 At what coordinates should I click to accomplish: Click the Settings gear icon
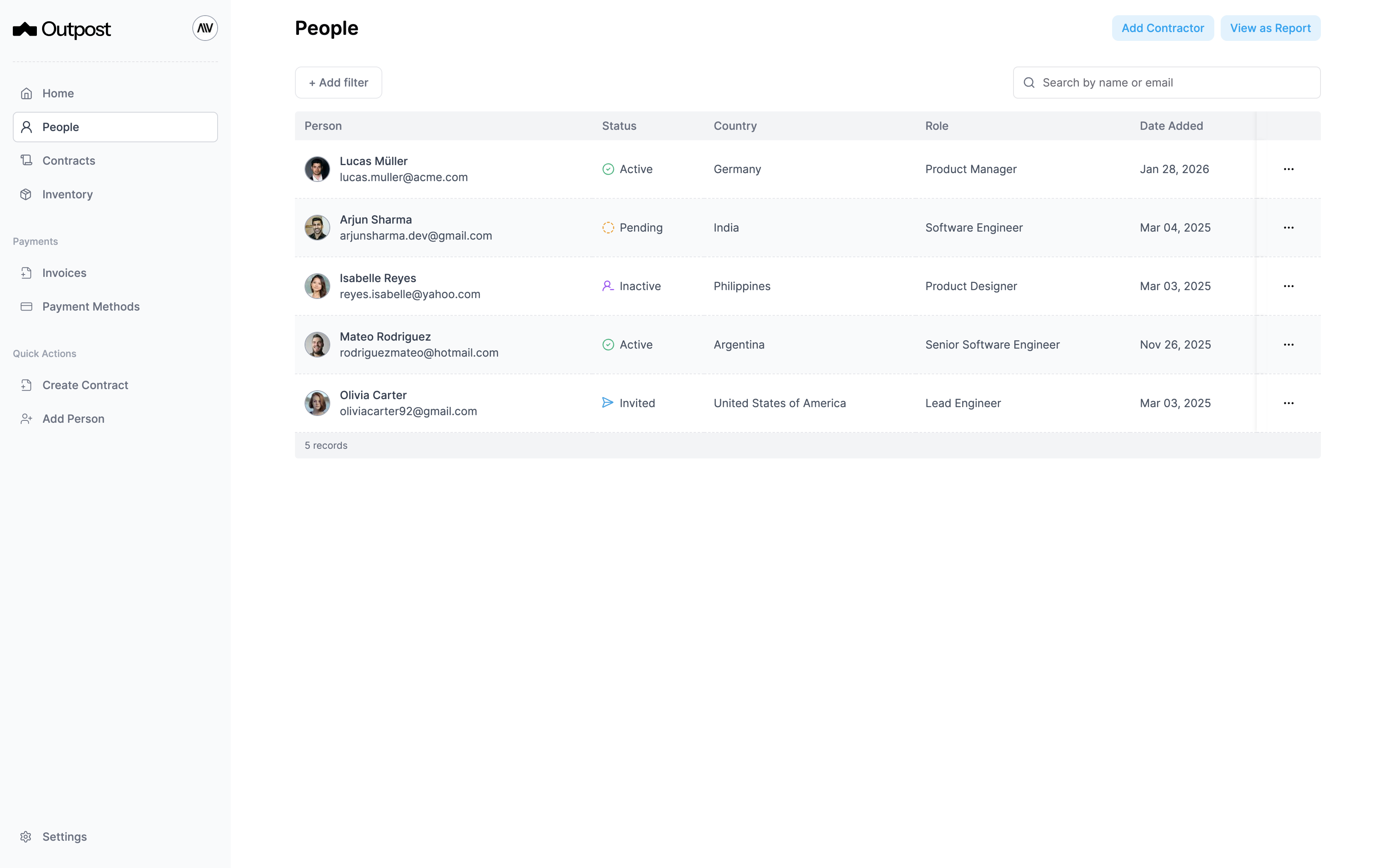point(26,836)
